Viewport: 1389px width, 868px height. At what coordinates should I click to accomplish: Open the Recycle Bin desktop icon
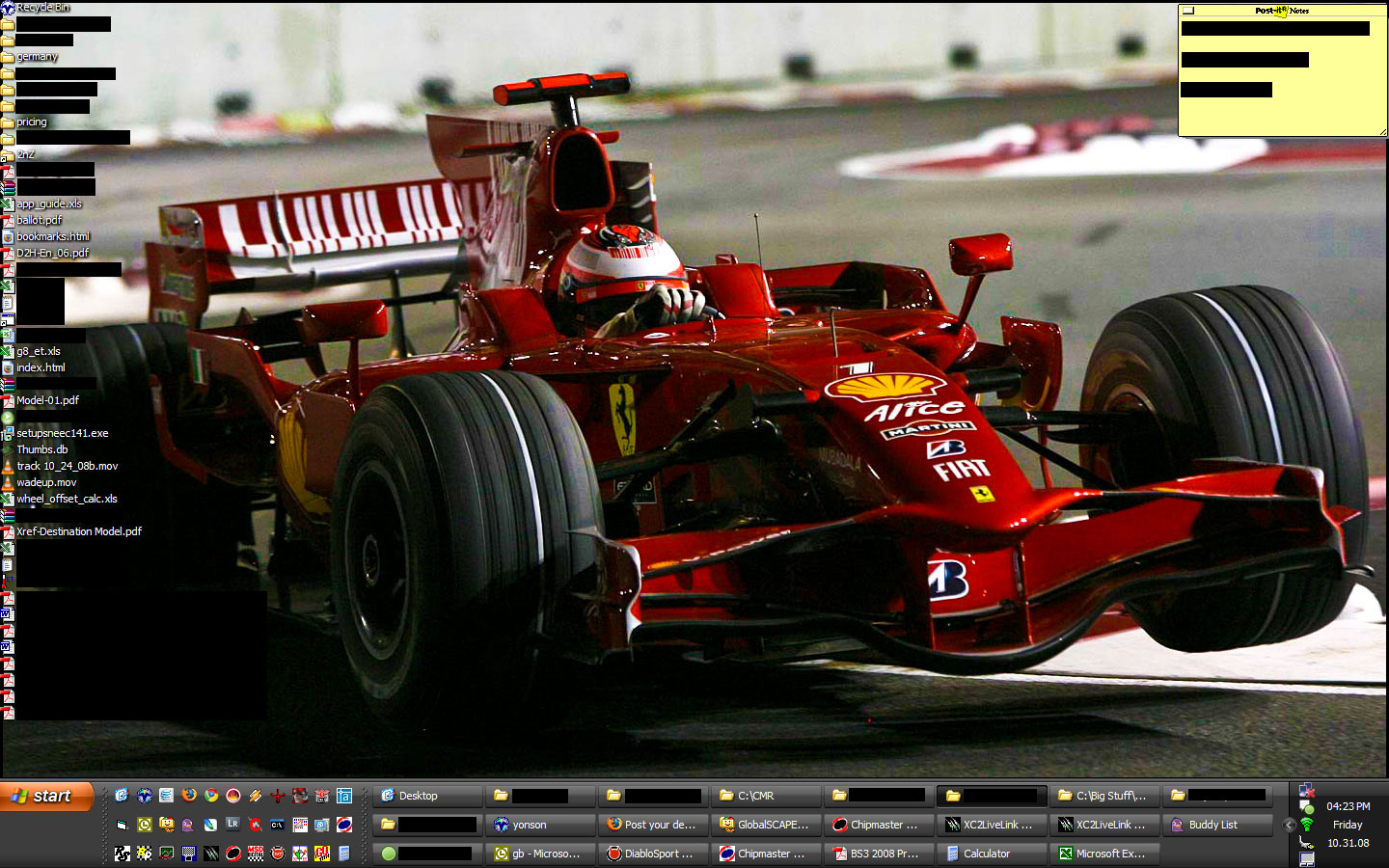(36, 7)
